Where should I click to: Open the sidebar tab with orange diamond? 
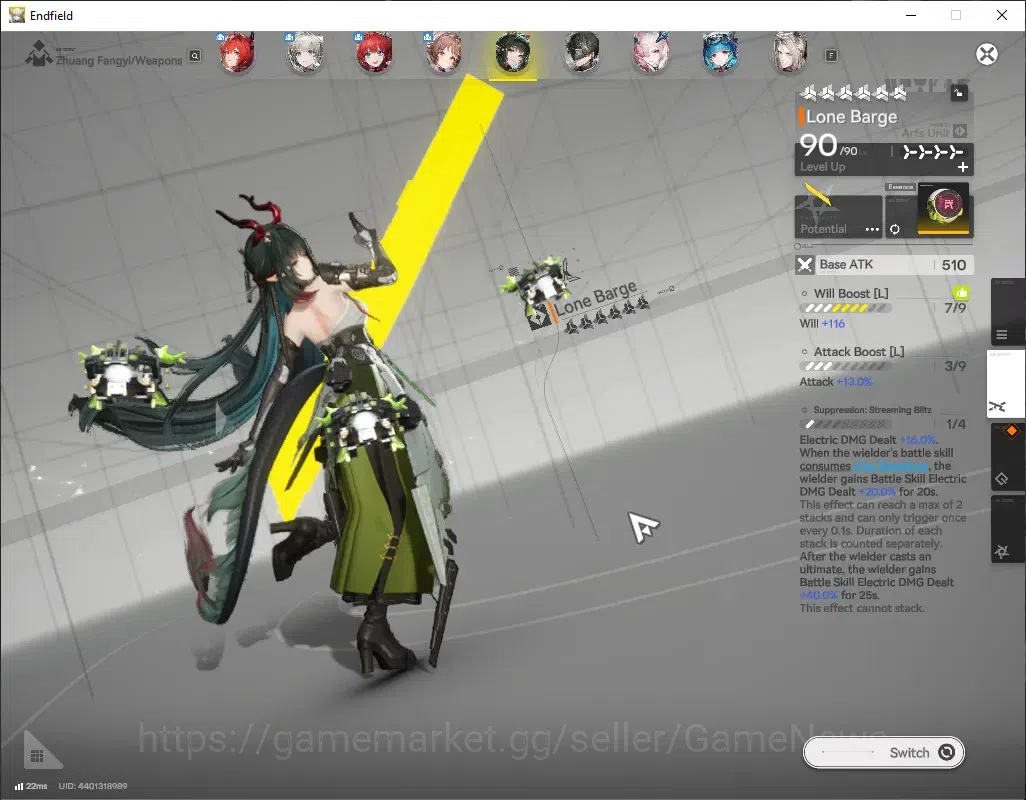tap(1006, 457)
